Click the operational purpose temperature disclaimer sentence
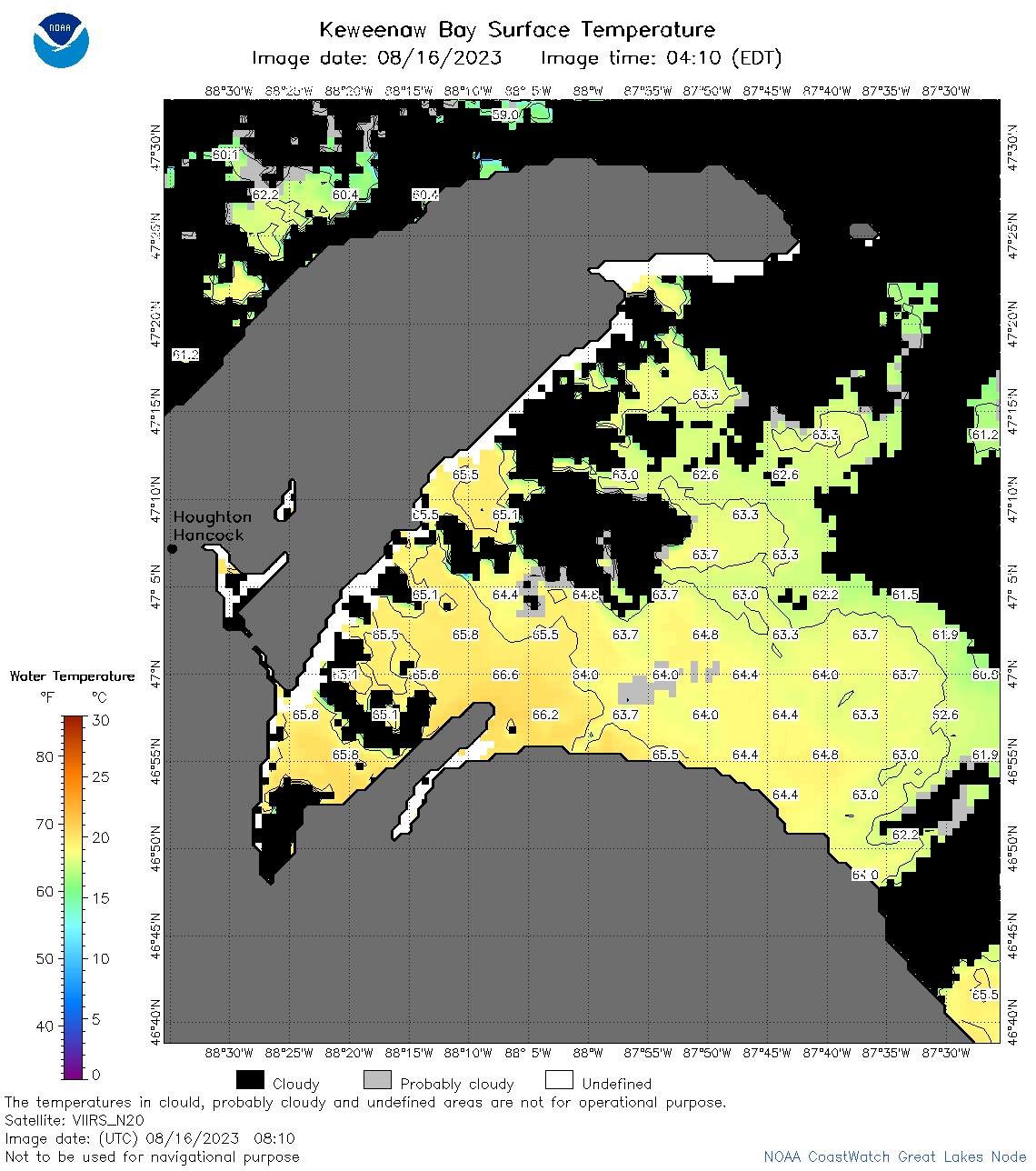 (x=365, y=1102)
